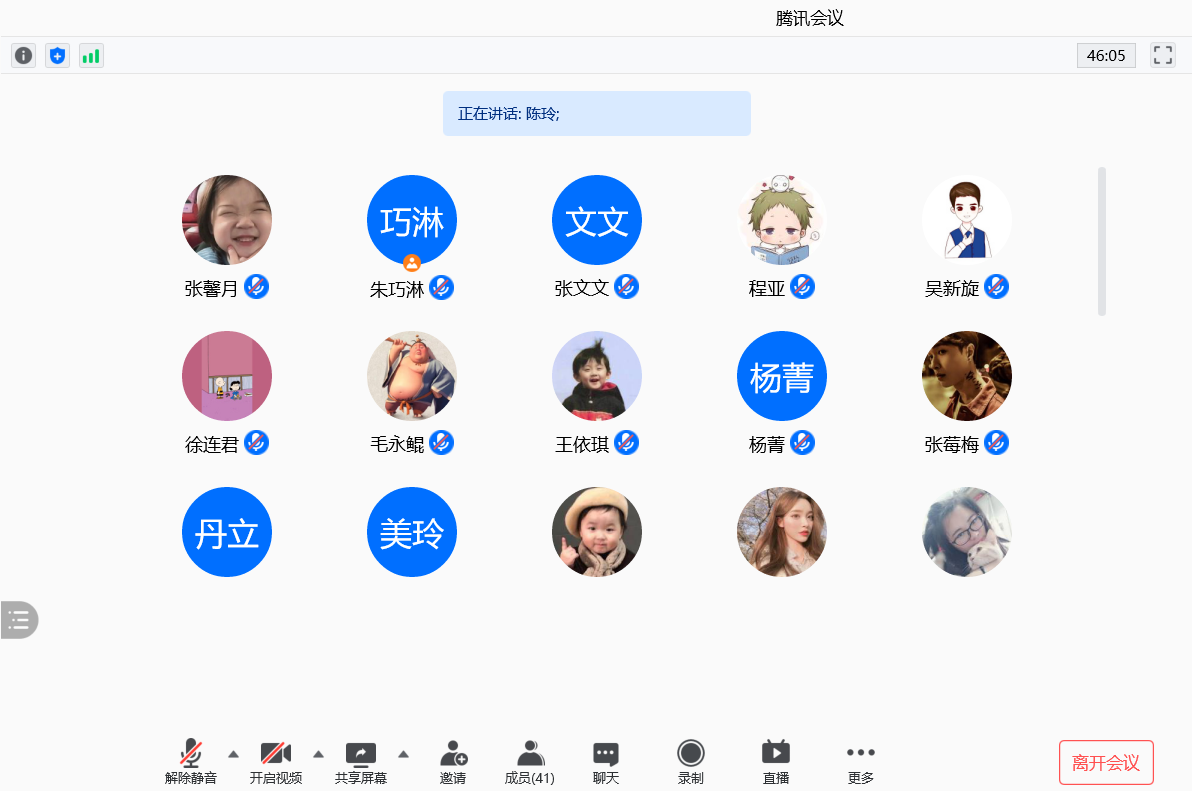Viewport: 1192px width, 791px height.
Task: Unmute microphone via 解除静音
Action: (191, 762)
